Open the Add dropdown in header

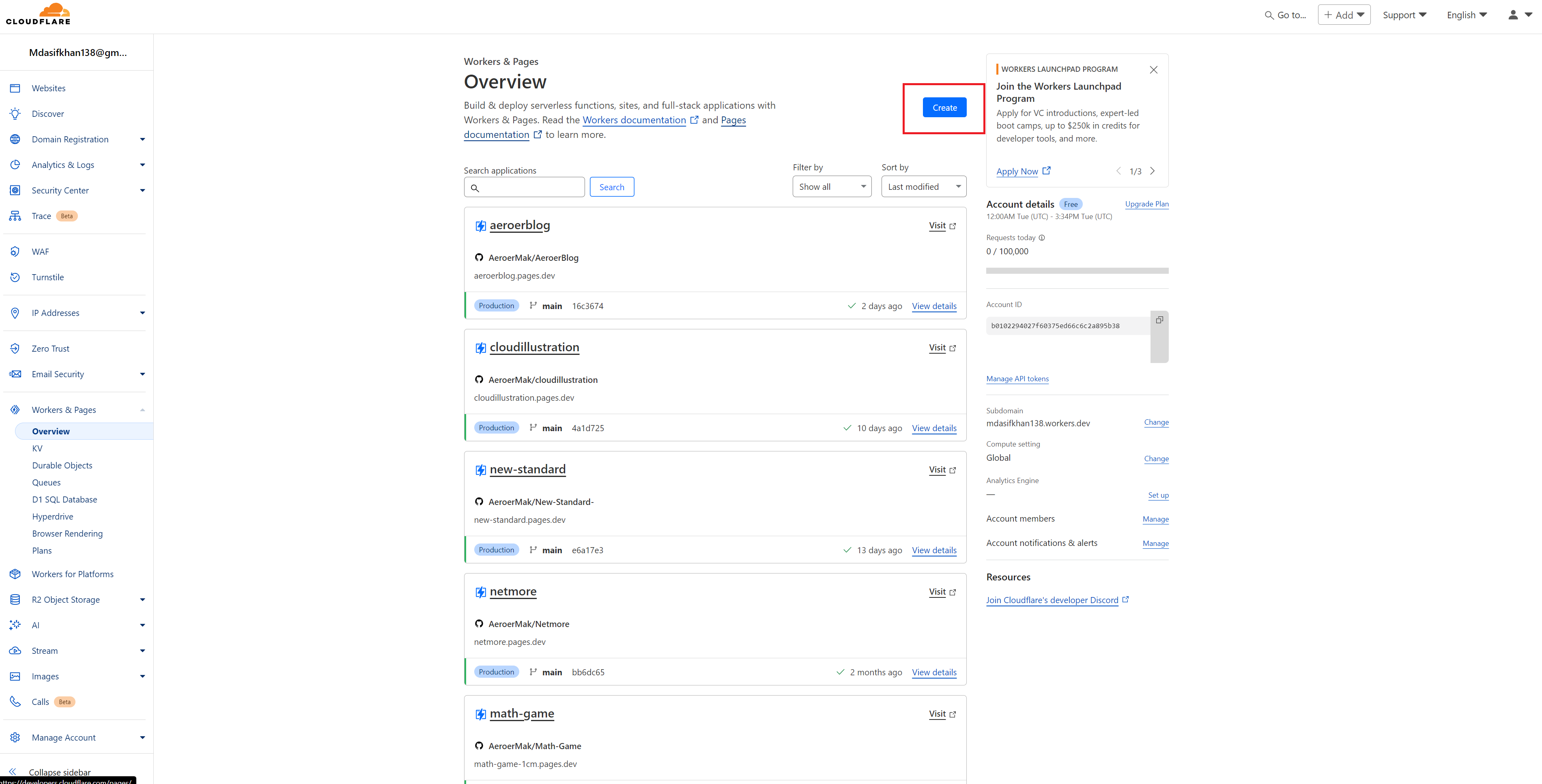pos(1344,15)
